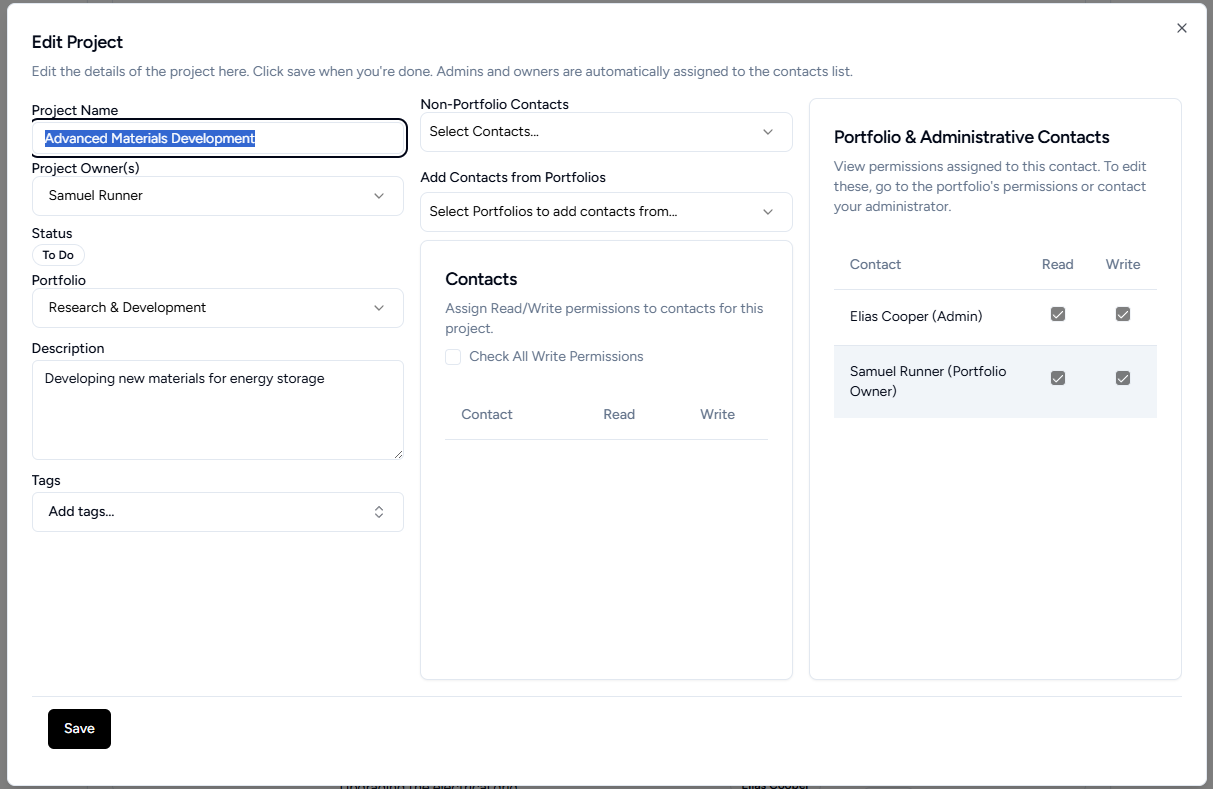Viewport: 1213px width, 789px height.
Task: Open the Non-Portfolio Contacts selector
Action: click(x=605, y=132)
